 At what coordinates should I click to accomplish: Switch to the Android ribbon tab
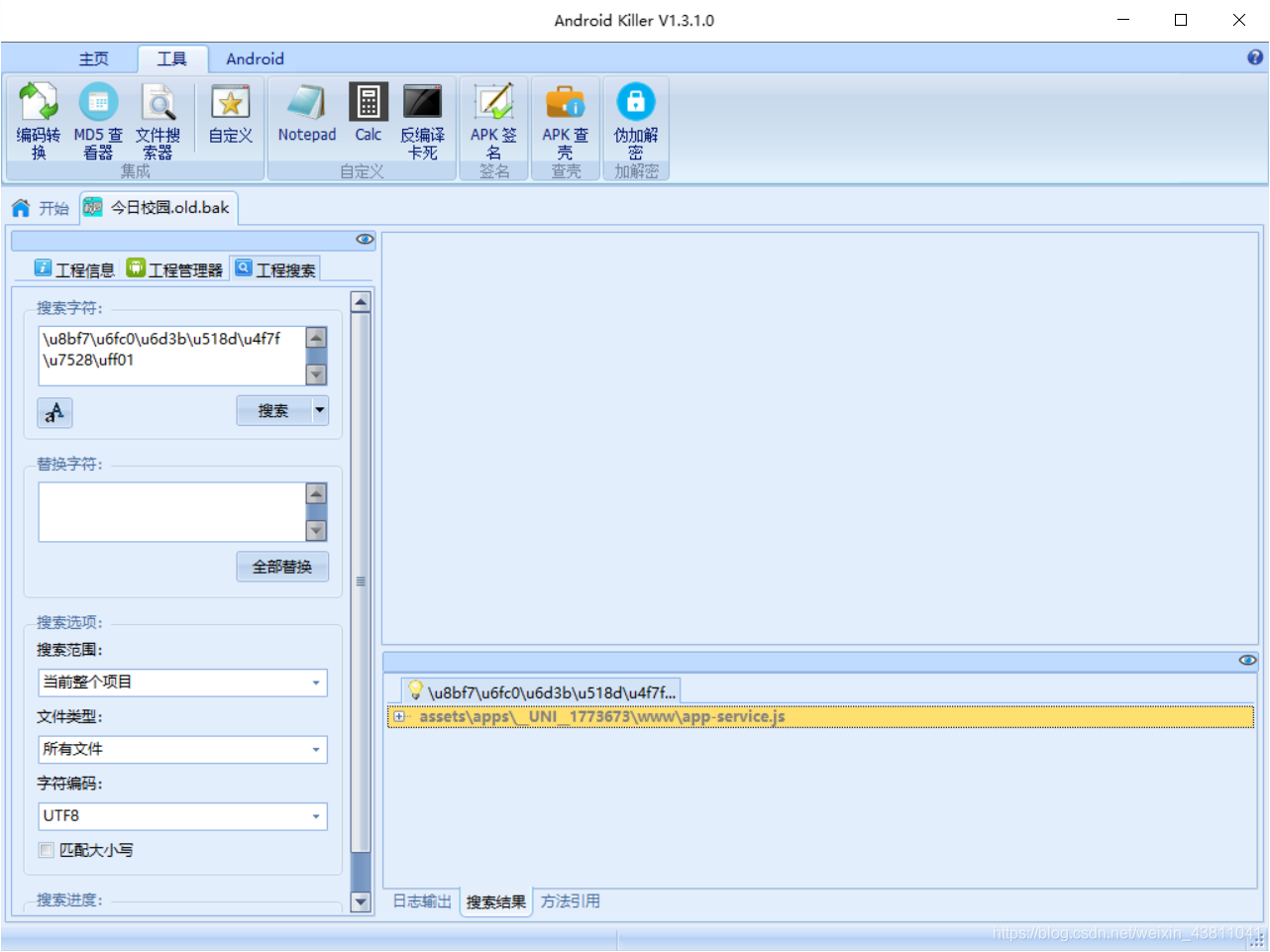pyautogui.click(x=255, y=59)
